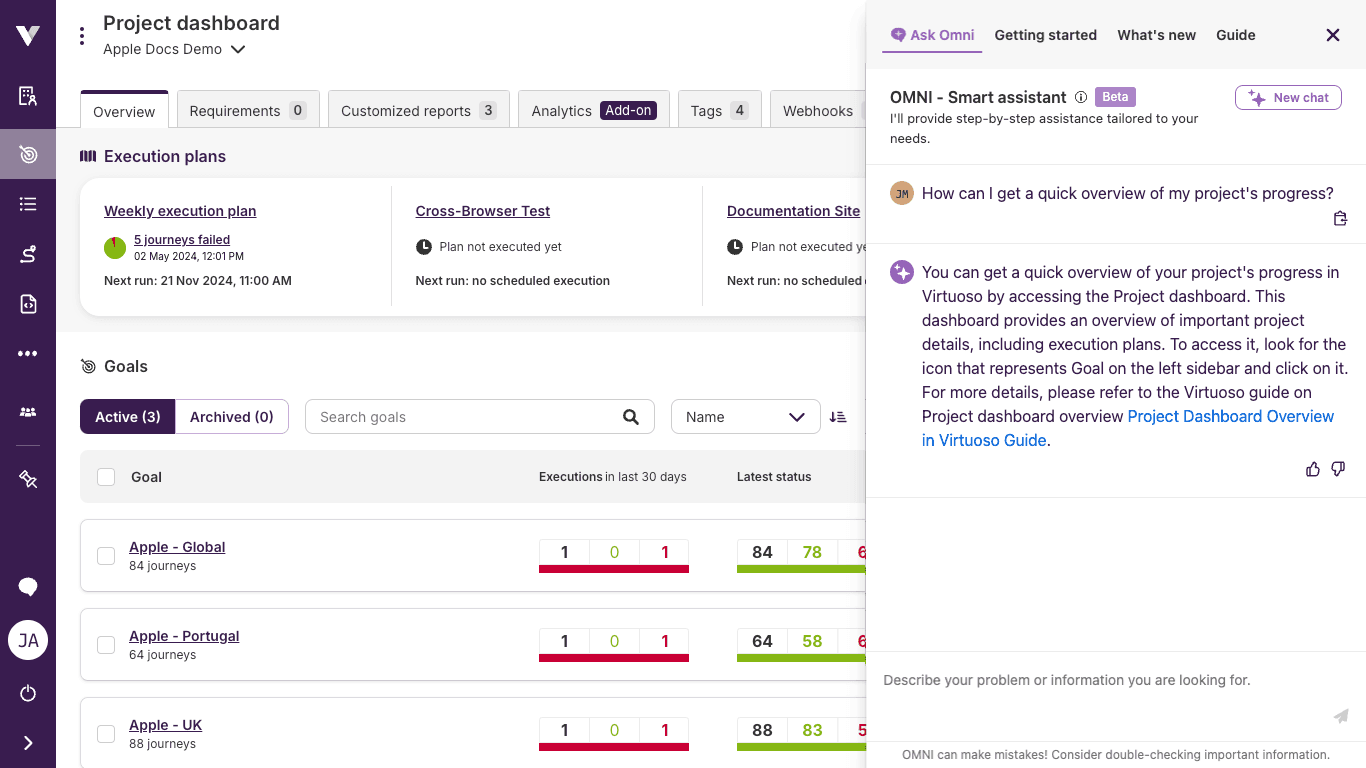Switch to the Customized reports tab
The width and height of the screenshot is (1366, 768).
pos(418,111)
